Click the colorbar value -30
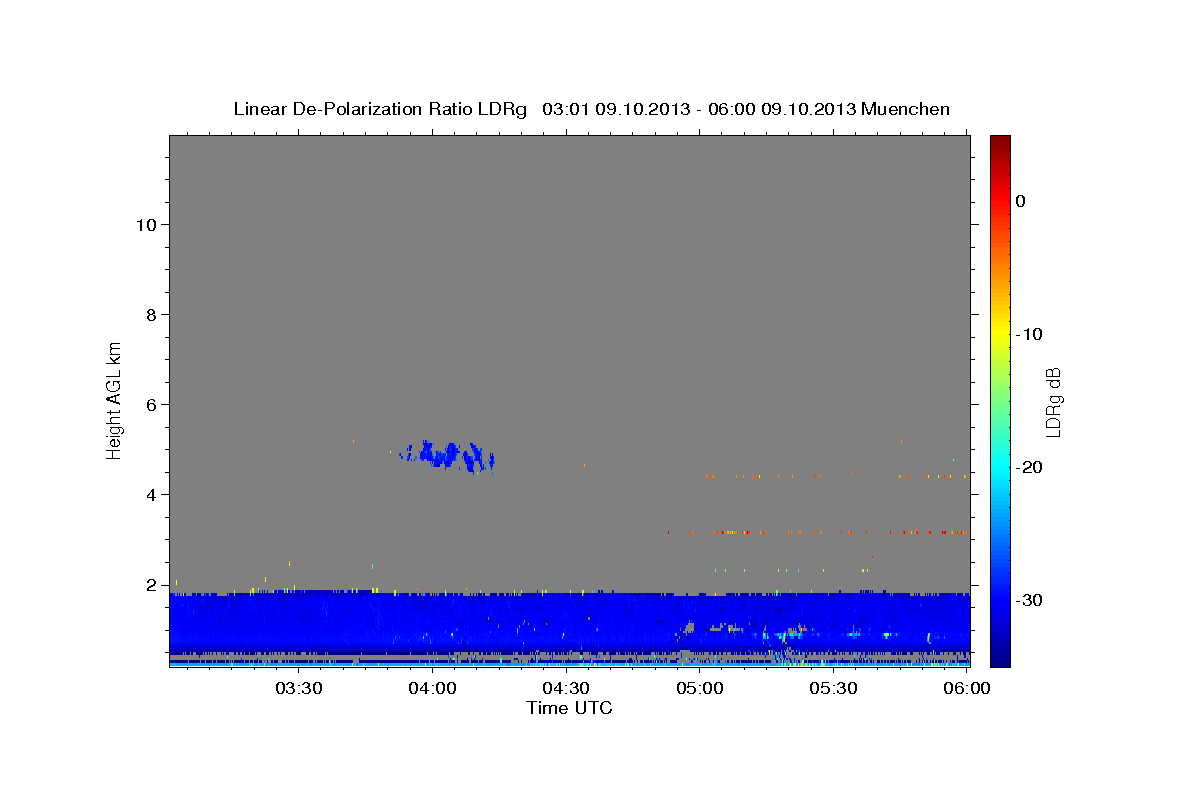Viewport: 1200px width, 800px height. [x=1029, y=600]
